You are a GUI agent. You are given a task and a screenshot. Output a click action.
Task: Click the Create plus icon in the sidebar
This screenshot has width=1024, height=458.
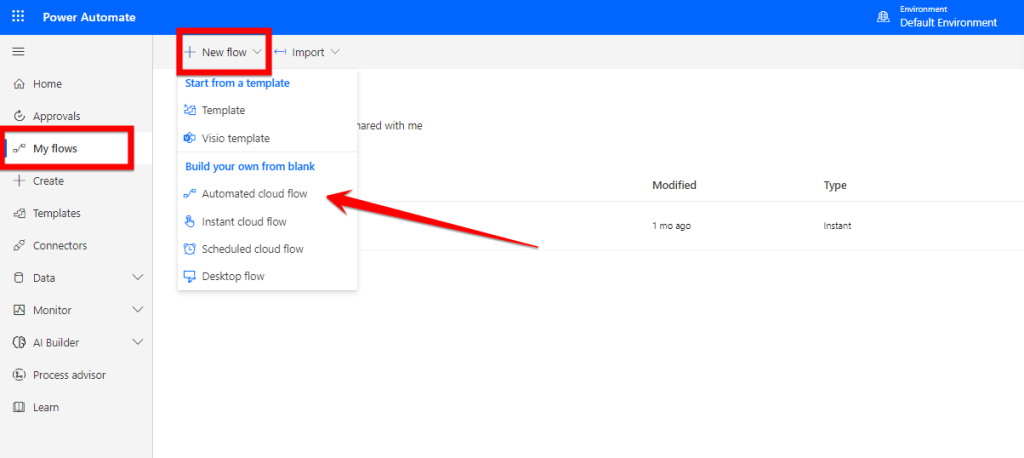click(x=19, y=181)
